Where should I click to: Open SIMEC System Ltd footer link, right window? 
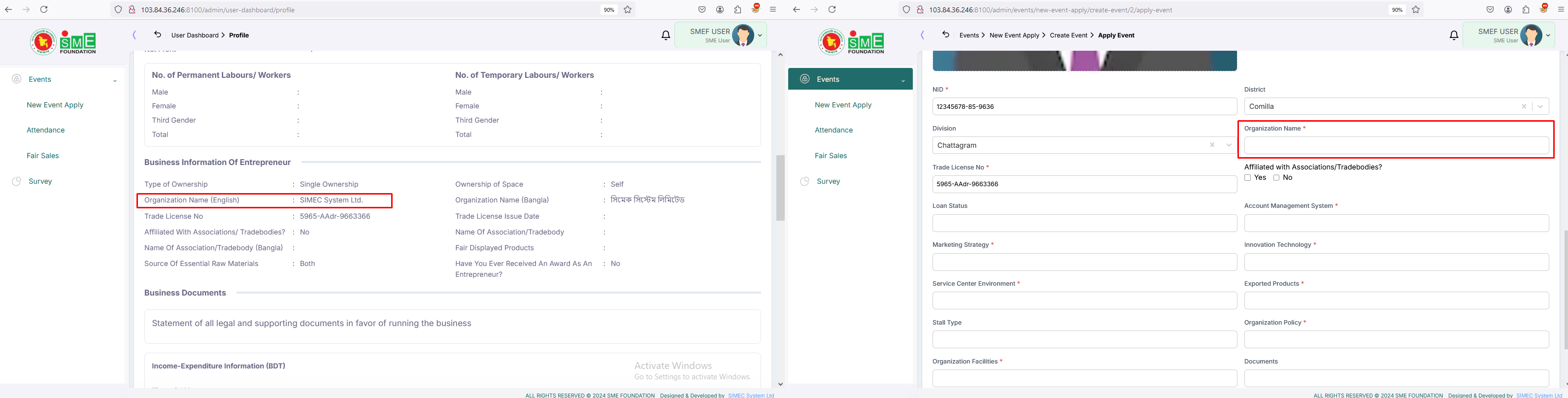1539,395
